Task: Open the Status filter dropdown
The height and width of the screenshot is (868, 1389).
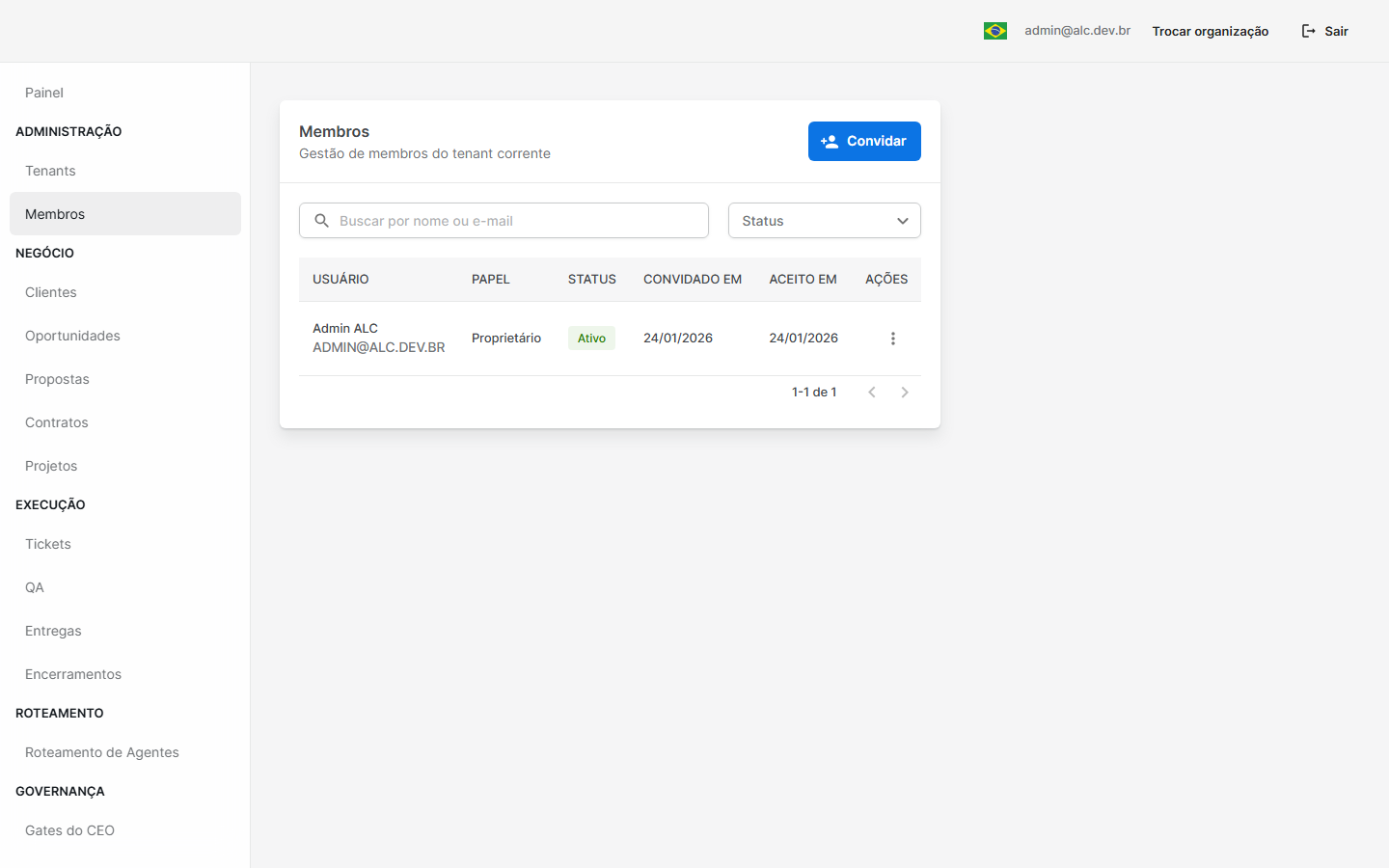Action: [x=825, y=221]
